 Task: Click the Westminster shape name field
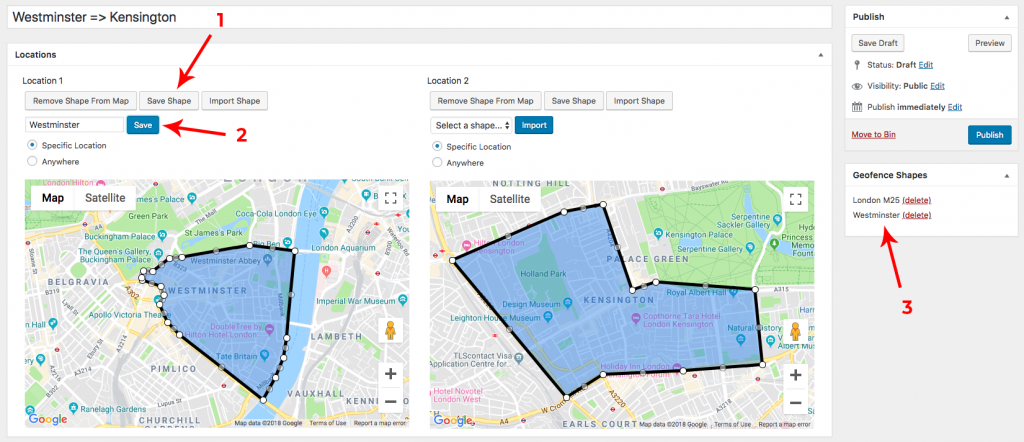pyautogui.click(x=74, y=125)
